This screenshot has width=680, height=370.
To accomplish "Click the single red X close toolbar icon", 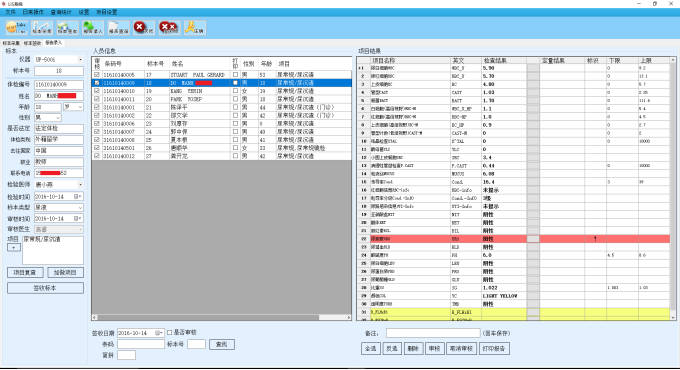I will click(144, 28).
